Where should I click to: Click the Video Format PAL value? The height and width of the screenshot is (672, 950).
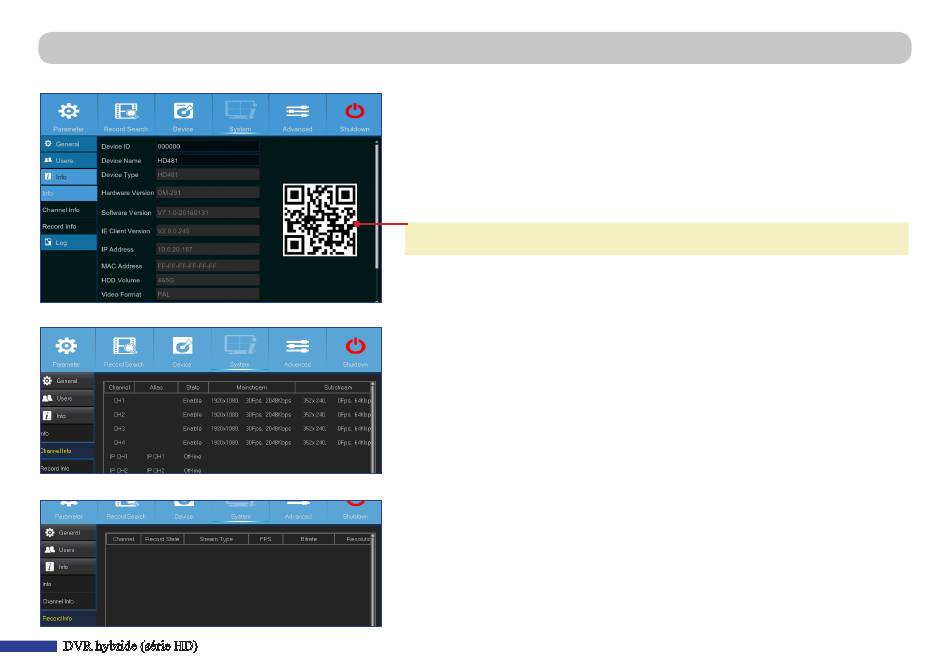pos(208,294)
